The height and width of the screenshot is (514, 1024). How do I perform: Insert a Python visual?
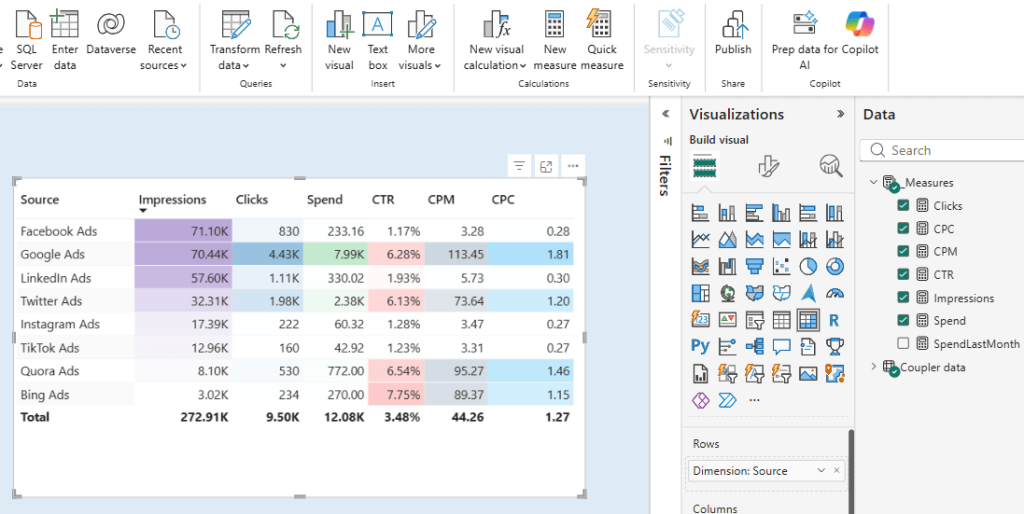click(x=701, y=346)
